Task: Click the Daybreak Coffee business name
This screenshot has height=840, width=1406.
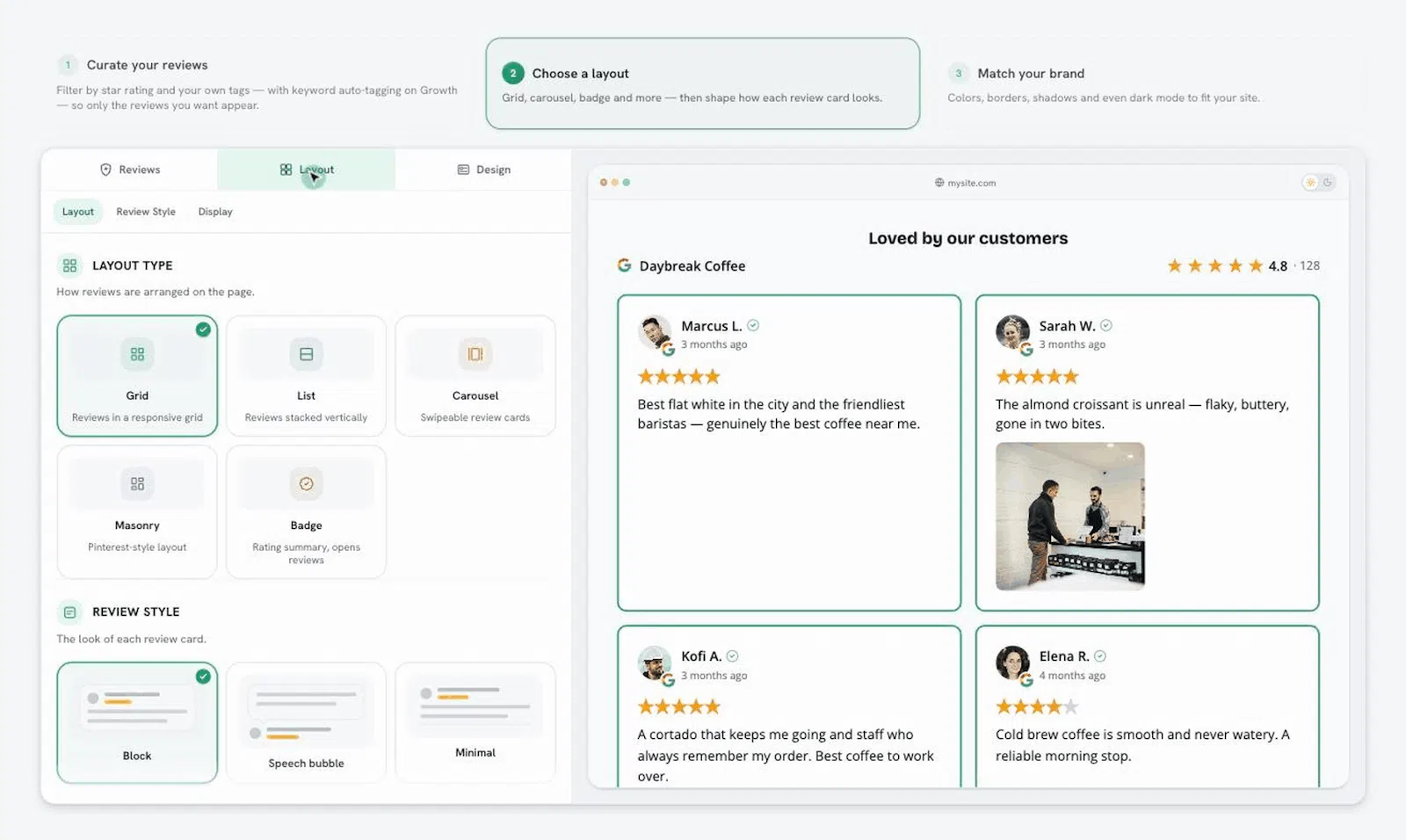Action: point(692,266)
